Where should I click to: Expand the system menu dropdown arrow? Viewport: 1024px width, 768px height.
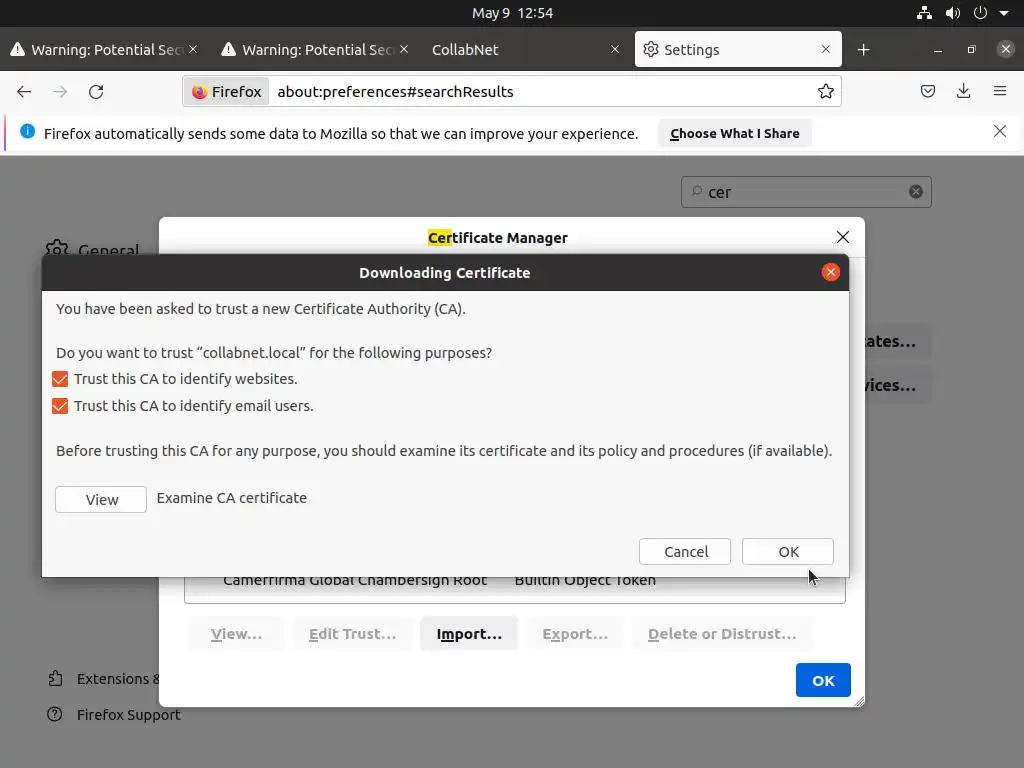click(x=1004, y=13)
